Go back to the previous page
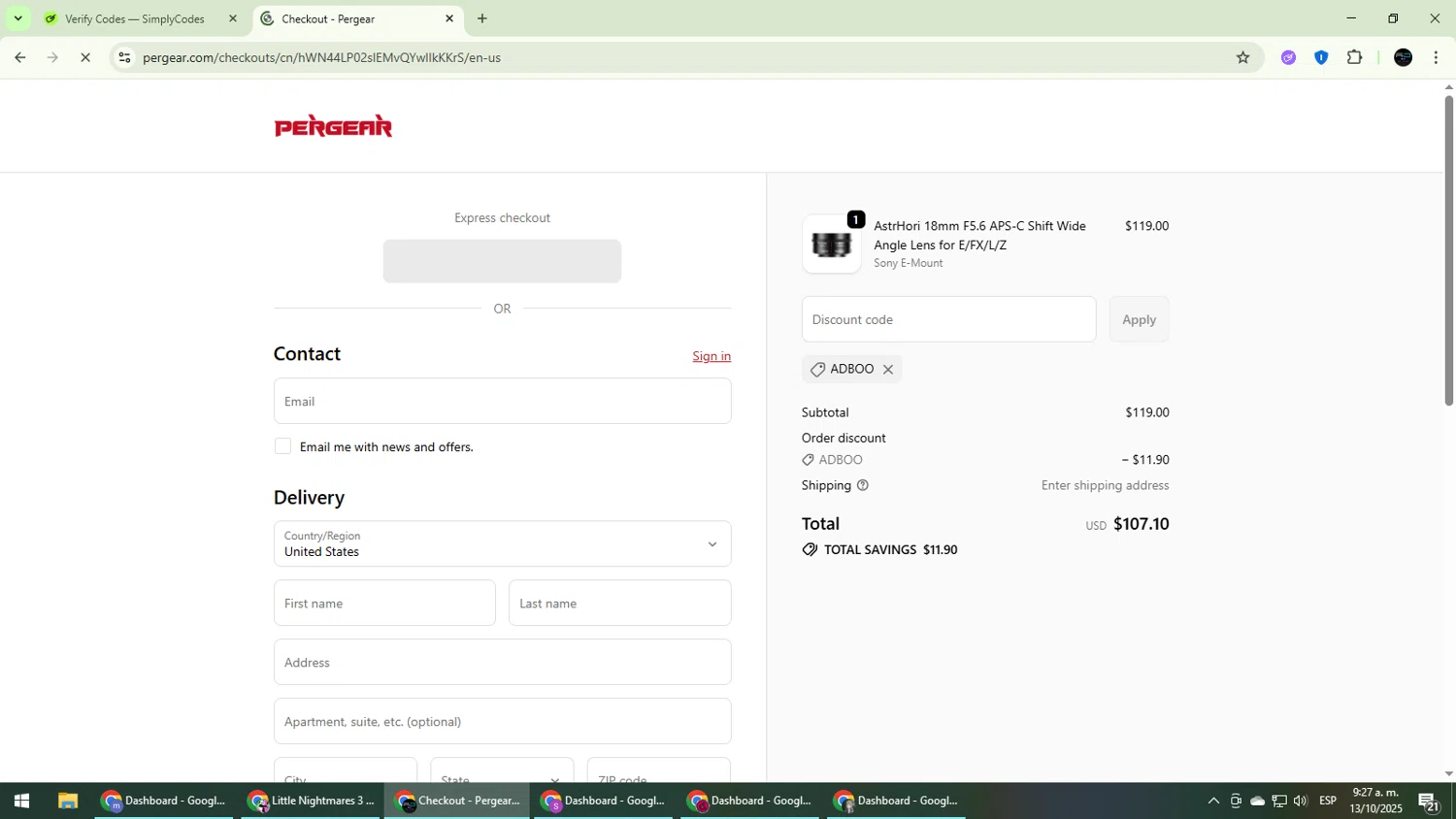This screenshot has height=819, width=1456. (x=19, y=57)
